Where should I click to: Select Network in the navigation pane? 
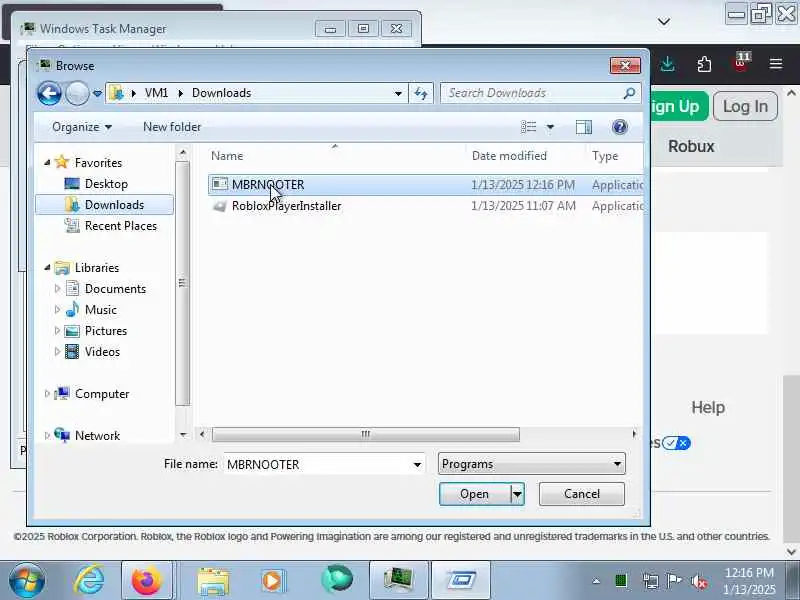[x=97, y=436]
